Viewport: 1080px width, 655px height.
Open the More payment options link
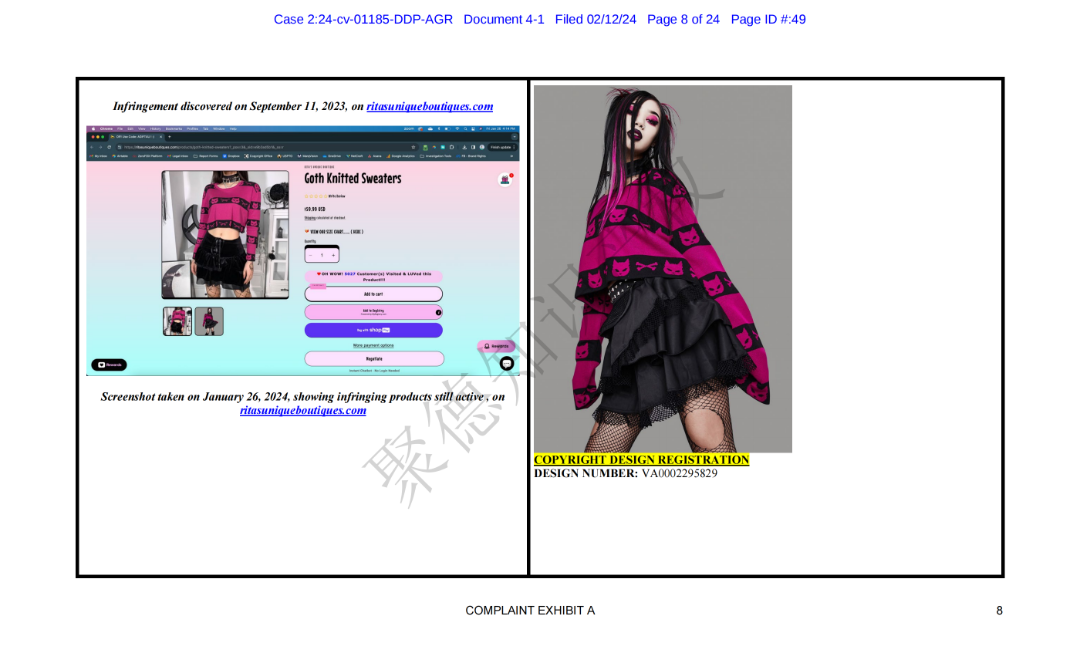373,346
